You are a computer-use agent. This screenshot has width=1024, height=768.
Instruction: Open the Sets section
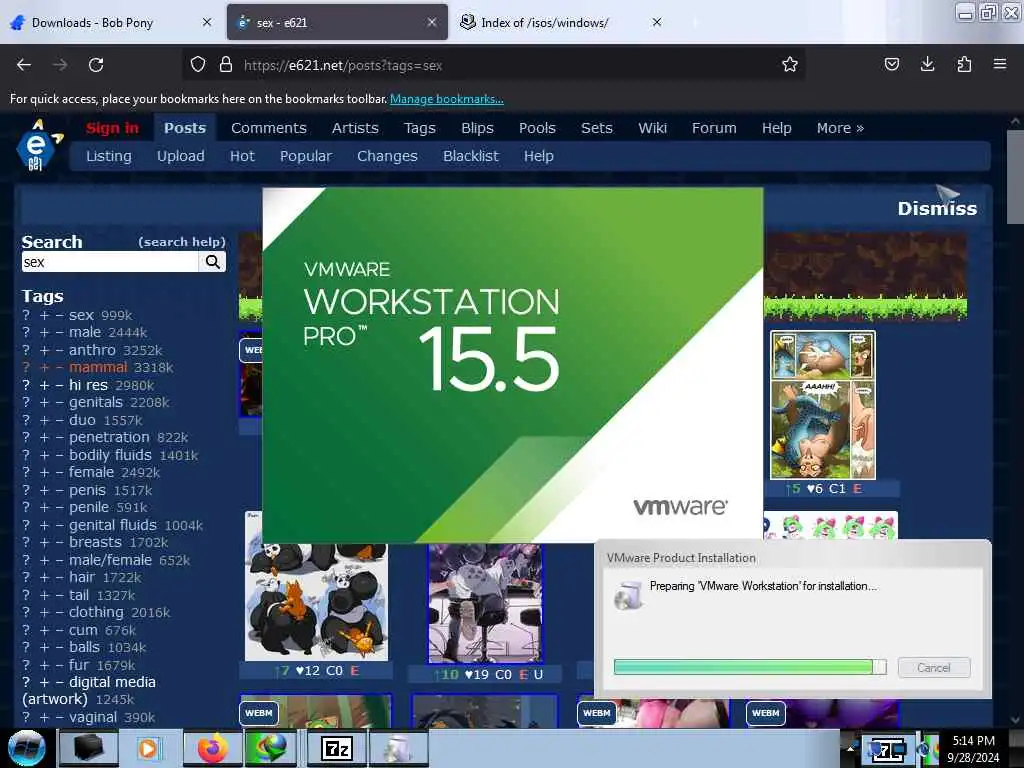coord(597,128)
